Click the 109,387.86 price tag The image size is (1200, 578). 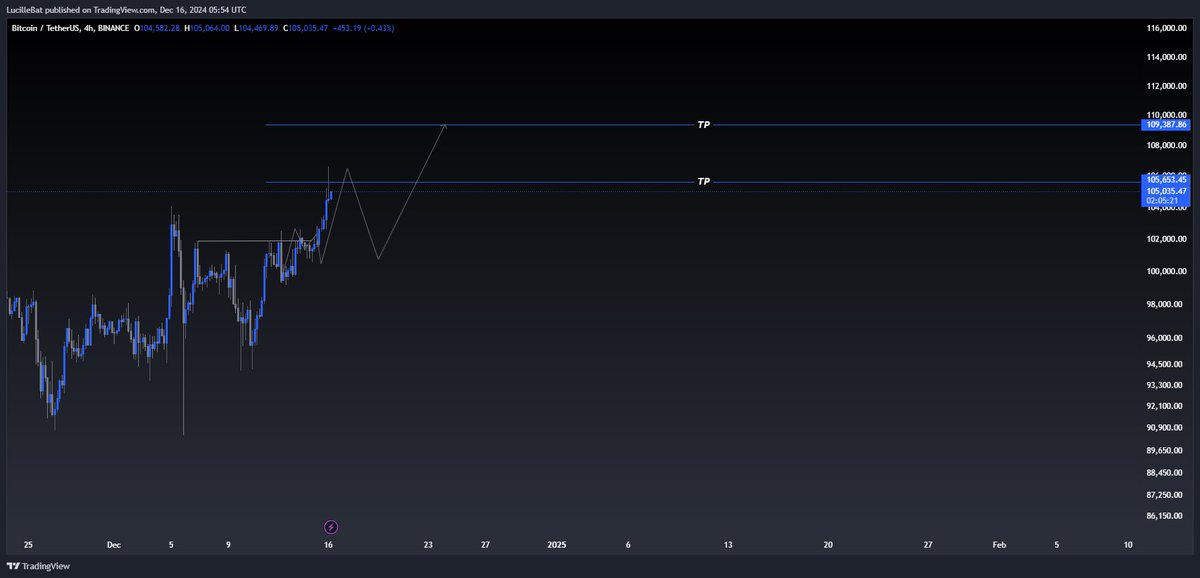click(1167, 125)
